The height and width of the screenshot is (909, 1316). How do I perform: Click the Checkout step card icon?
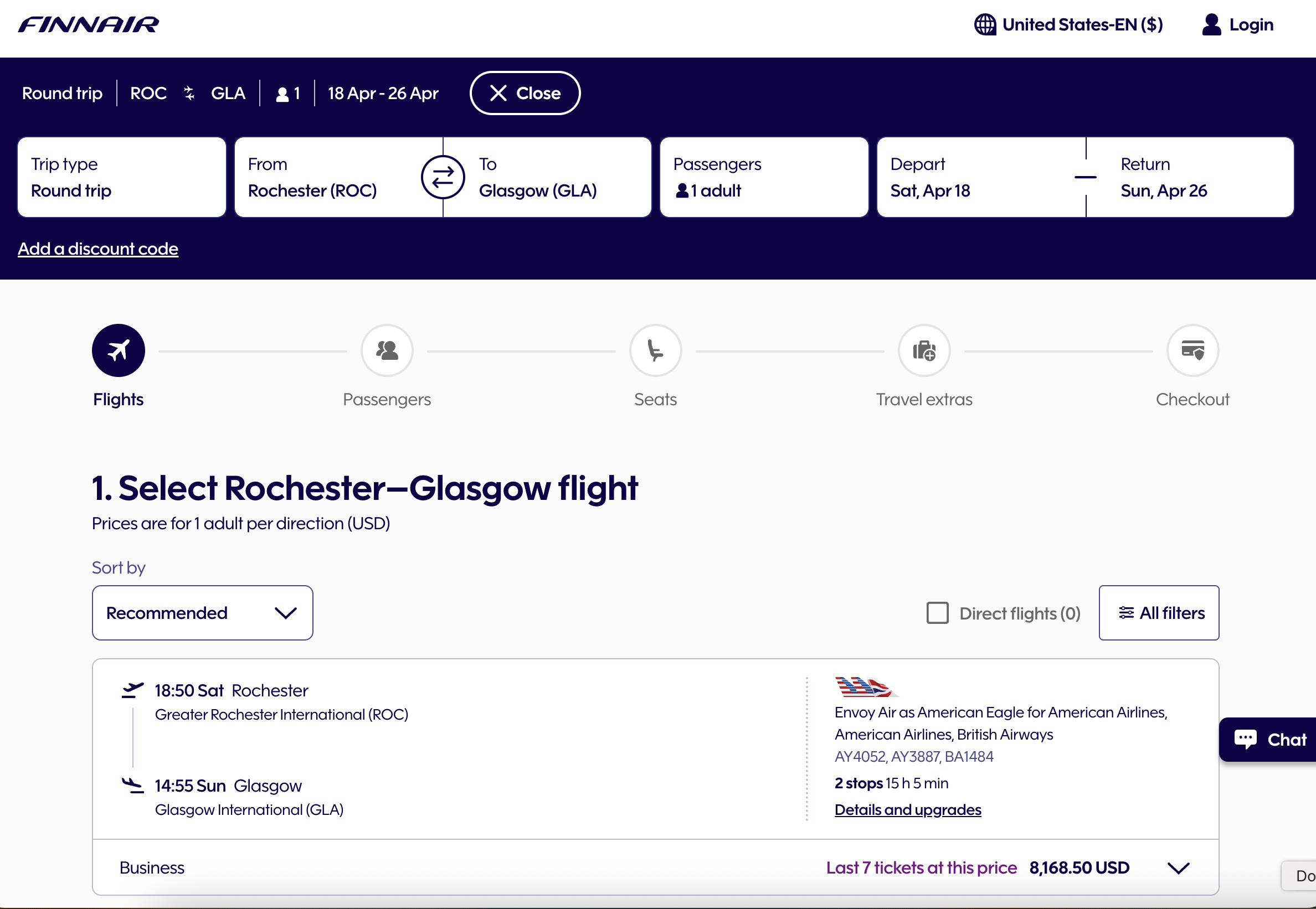(1192, 350)
